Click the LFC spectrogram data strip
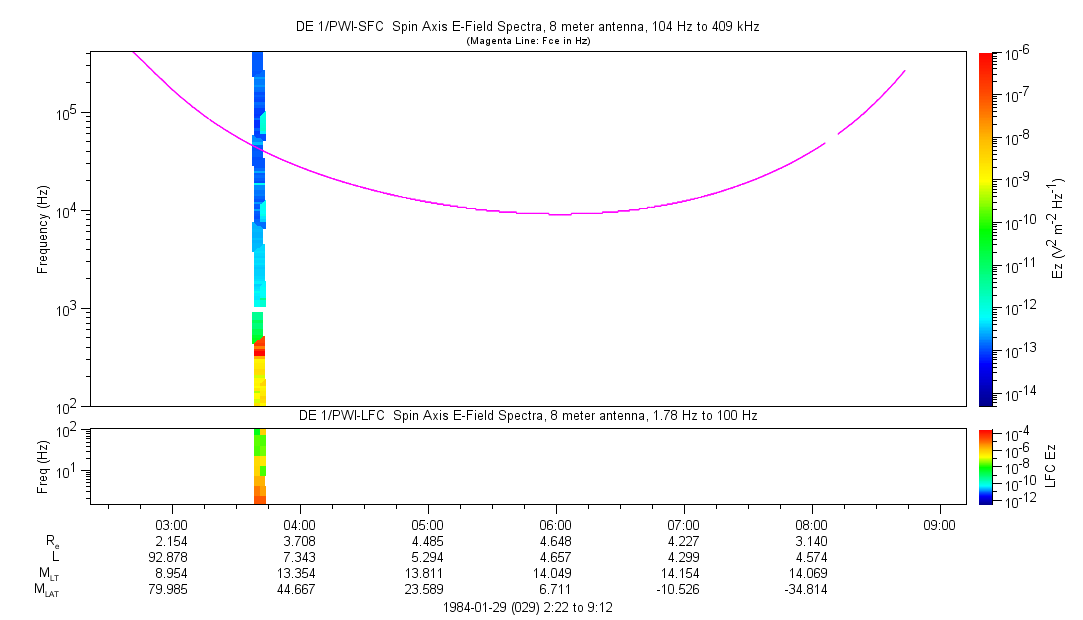Image resolution: width=1083 pixels, height=620 pixels. [260, 466]
